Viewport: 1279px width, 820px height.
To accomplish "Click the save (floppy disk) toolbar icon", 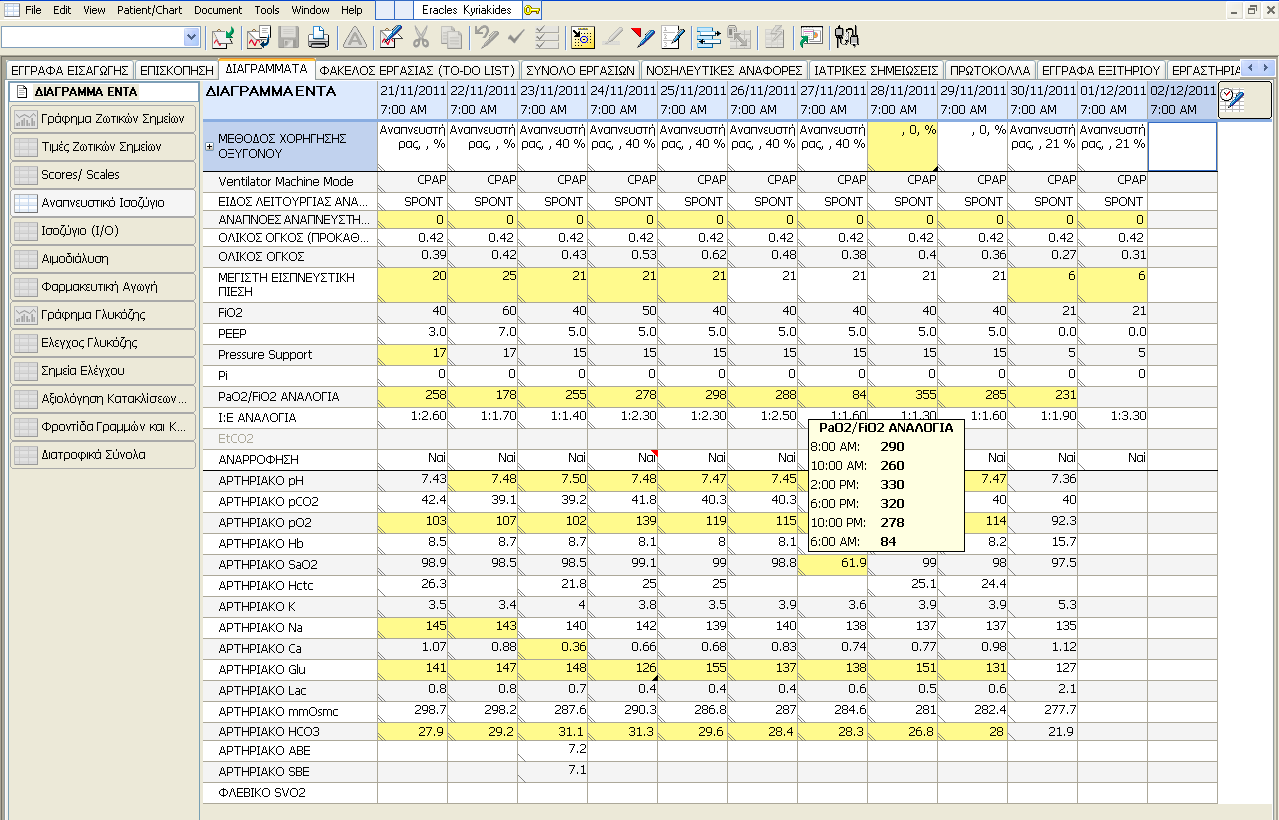I will (x=288, y=38).
